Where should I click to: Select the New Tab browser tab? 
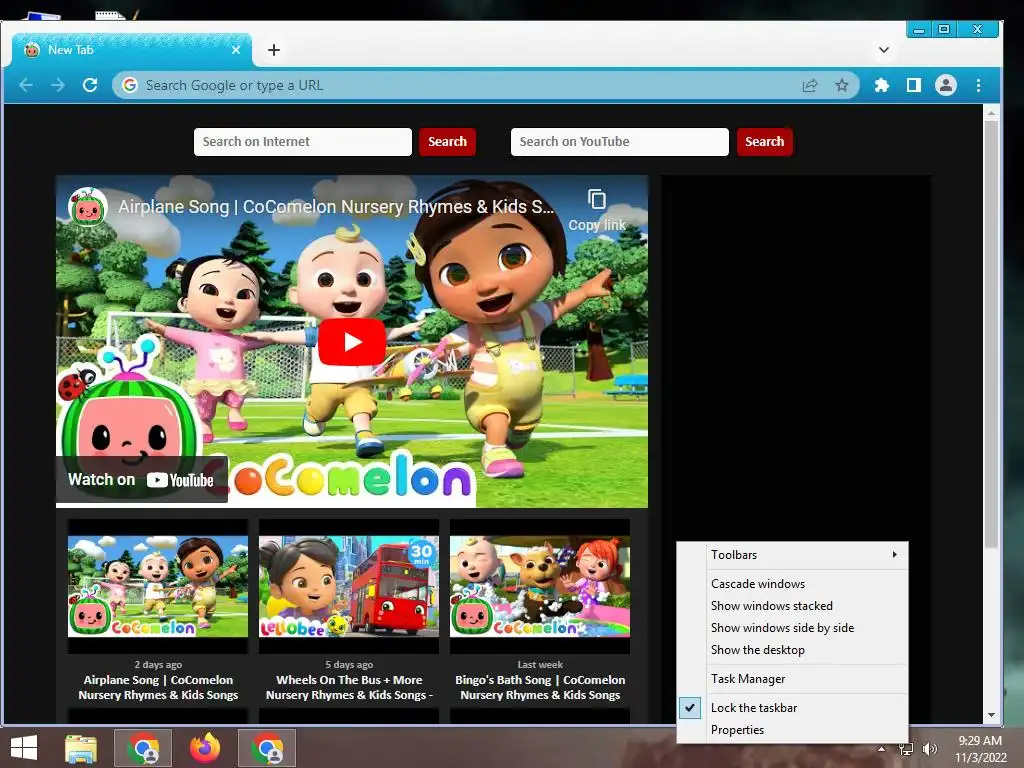coord(131,50)
